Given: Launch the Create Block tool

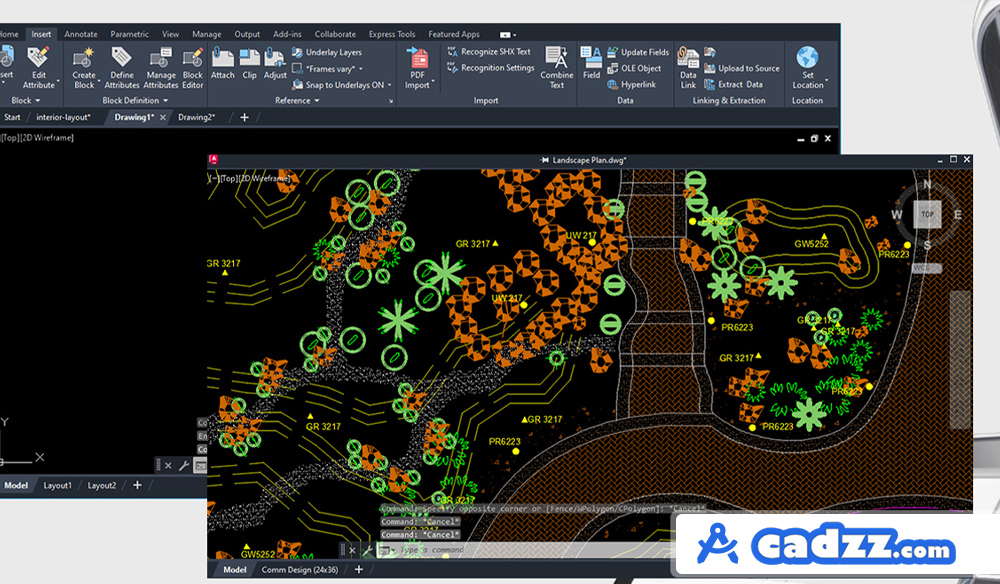Looking at the screenshot, I should [84, 68].
